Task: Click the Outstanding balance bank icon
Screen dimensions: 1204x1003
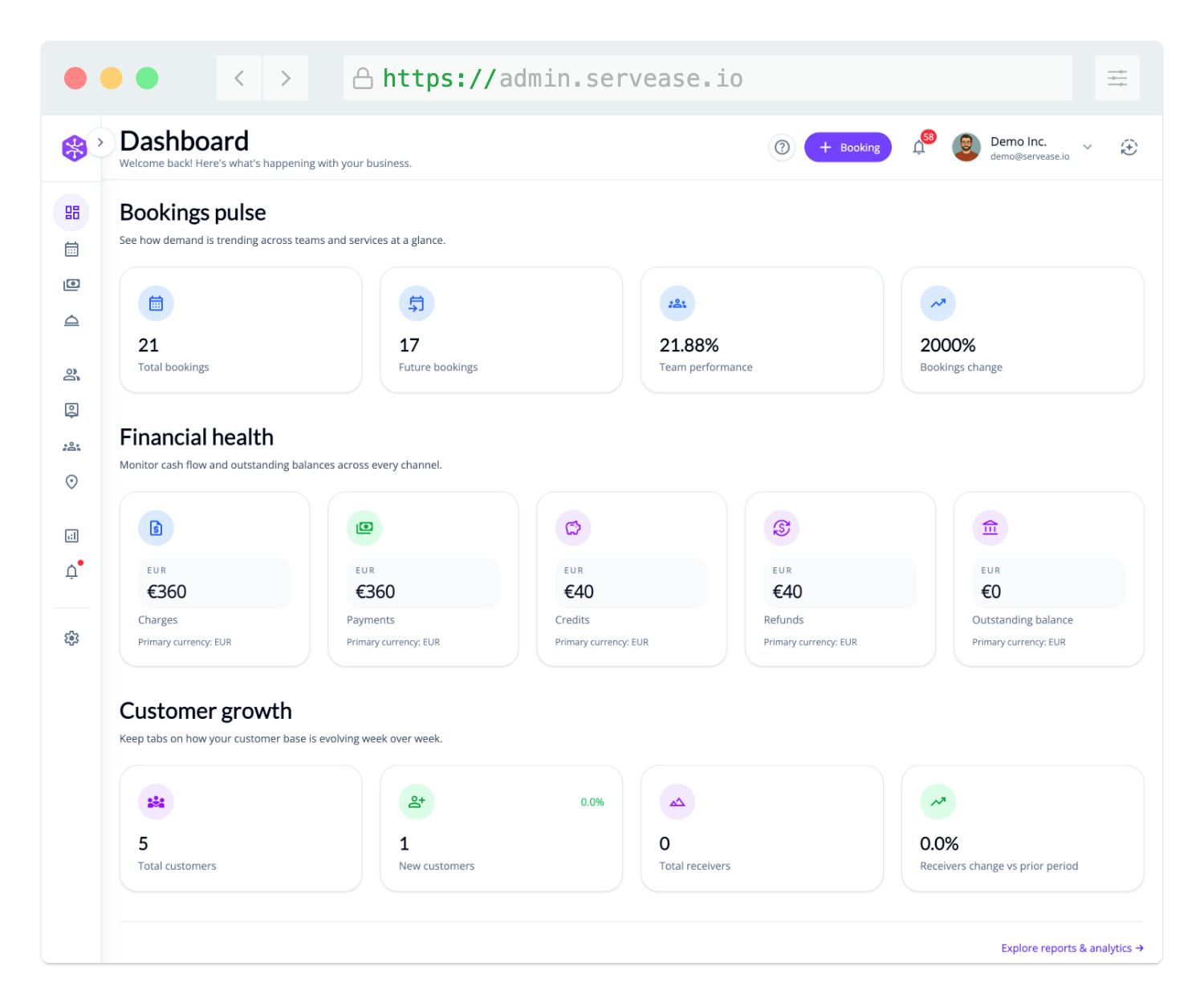Action: pyautogui.click(x=990, y=528)
